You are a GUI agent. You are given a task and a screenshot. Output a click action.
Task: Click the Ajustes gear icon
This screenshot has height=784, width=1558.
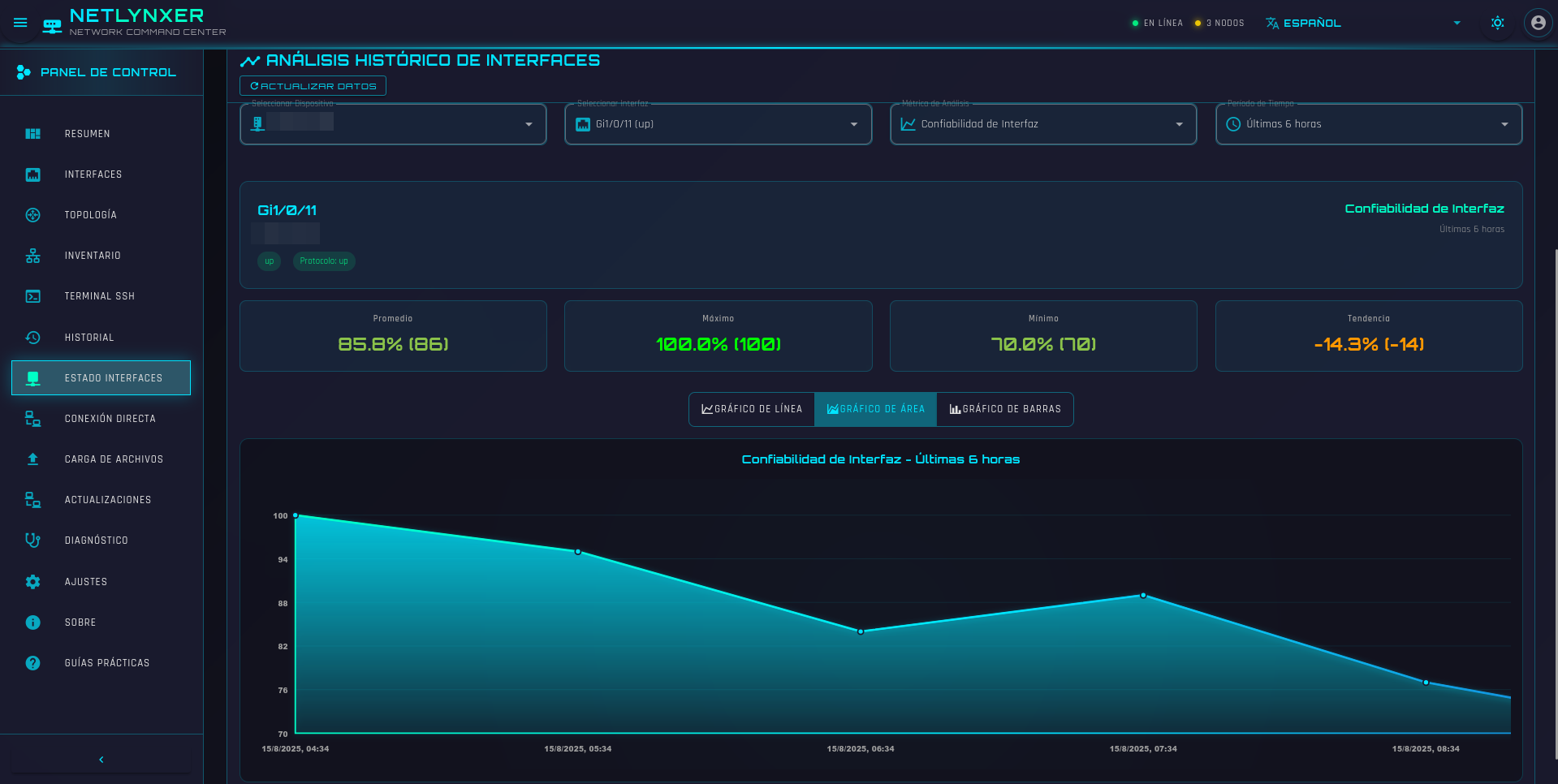point(32,582)
